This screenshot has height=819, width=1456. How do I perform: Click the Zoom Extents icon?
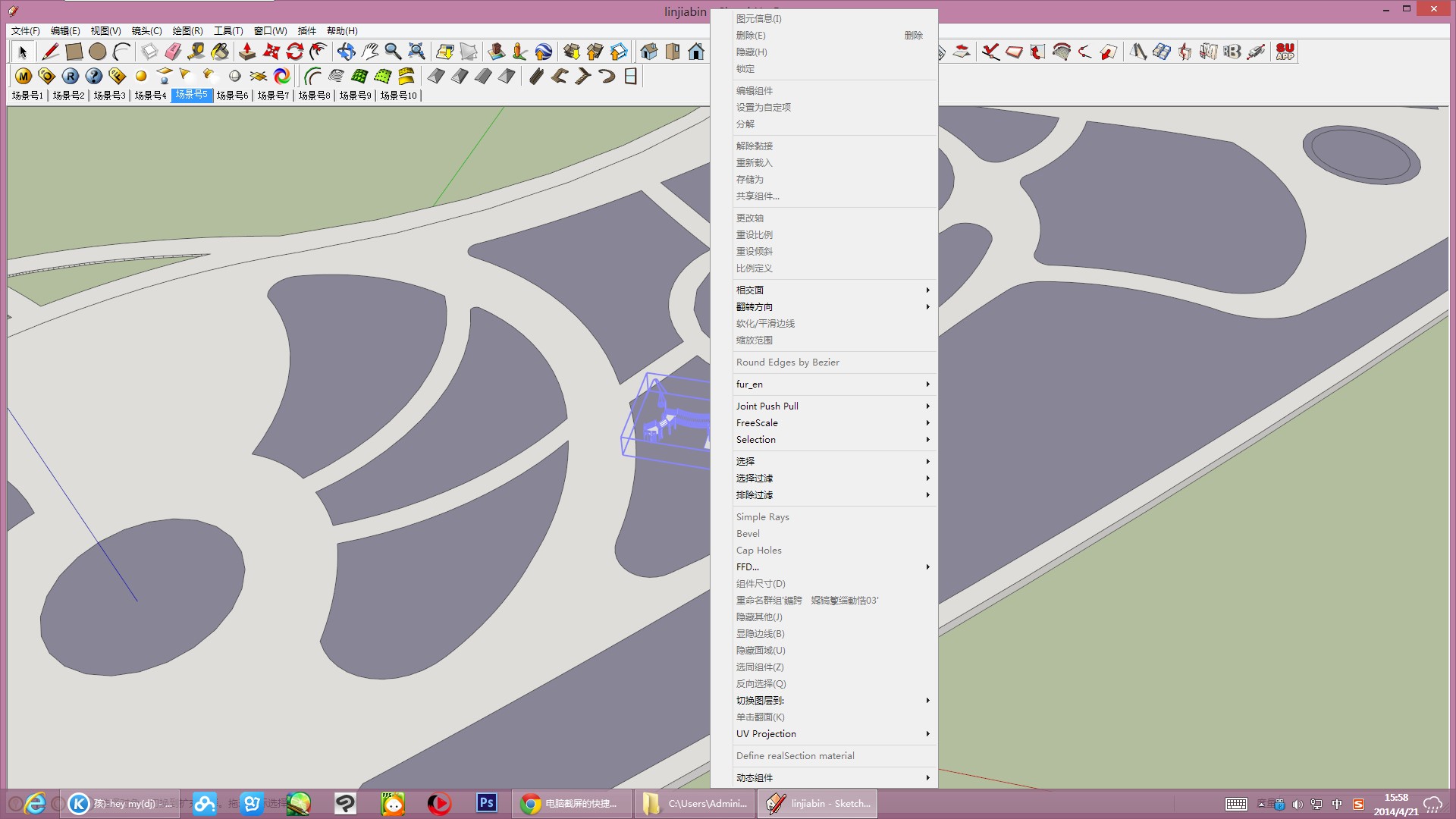416,52
